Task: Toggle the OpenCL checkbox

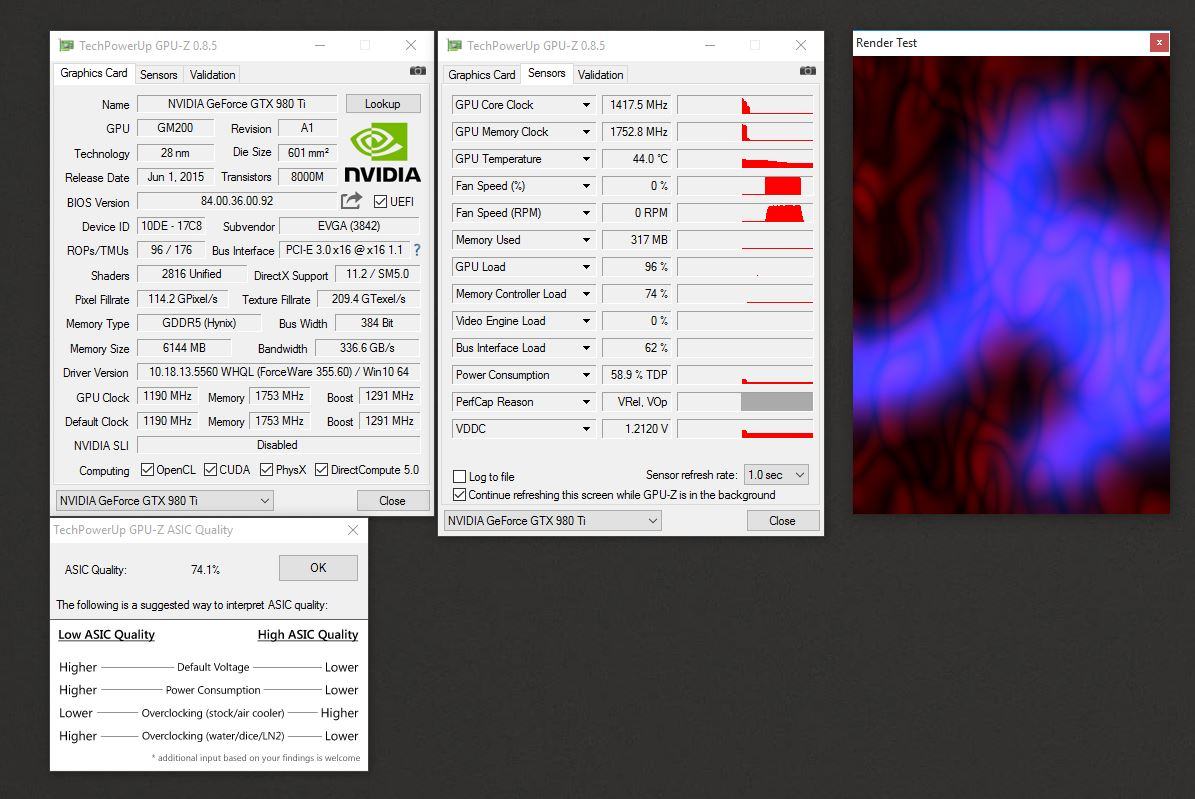Action: tap(147, 470)
